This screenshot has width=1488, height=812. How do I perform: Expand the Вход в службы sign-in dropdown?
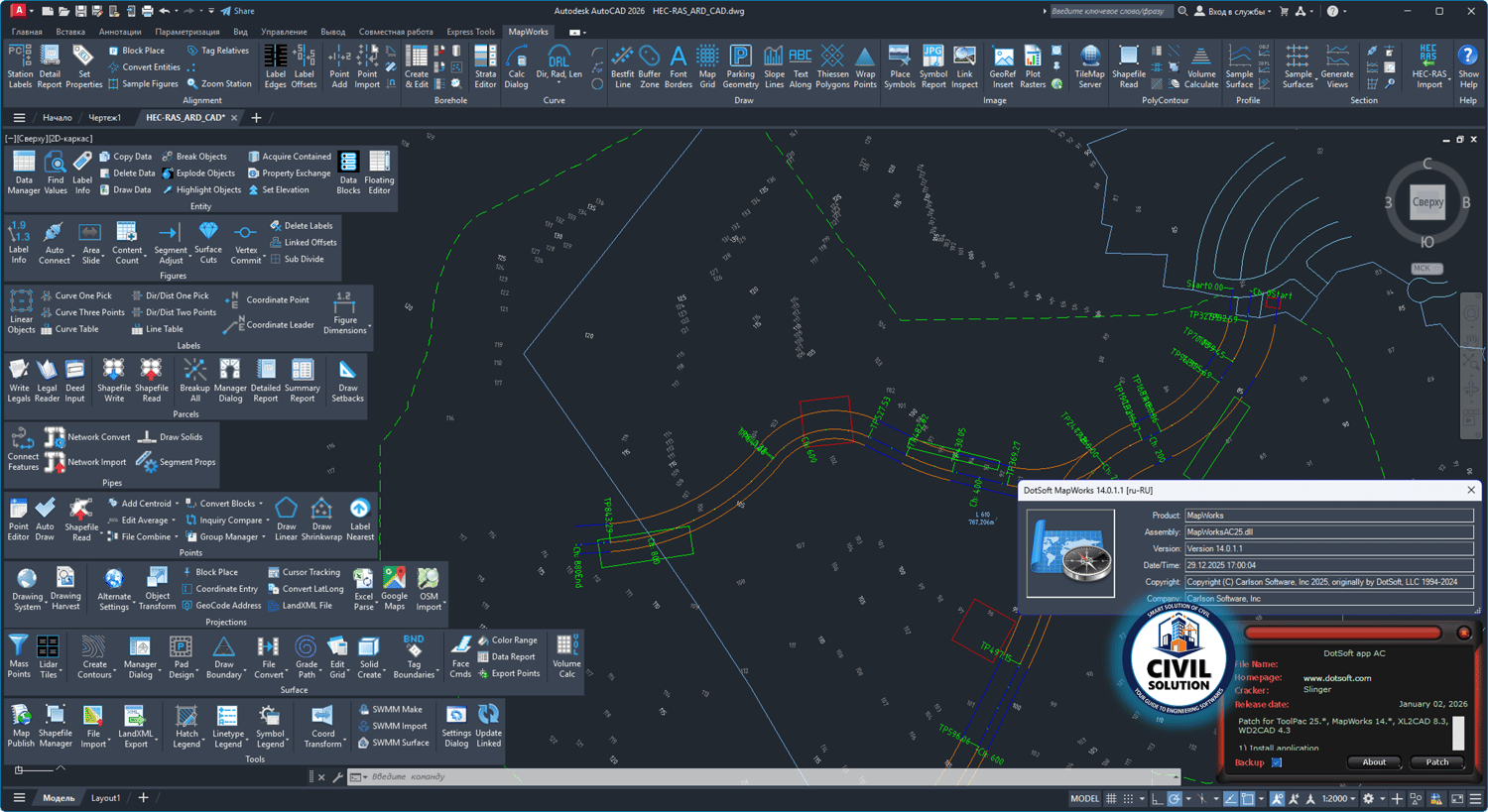(x=1234, y=11)
